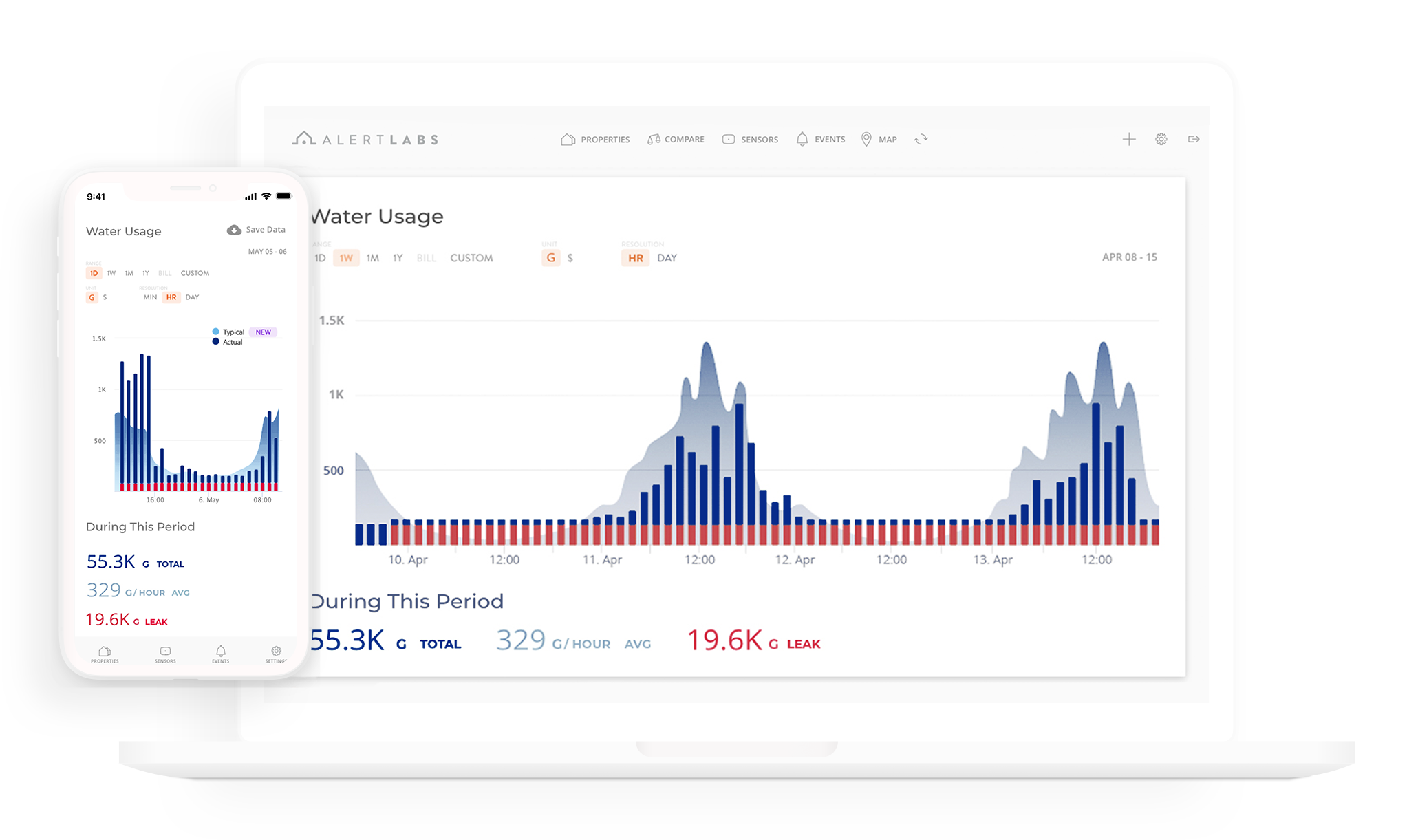Select the CUSTOM range on desktop
The width and height of the screenshot is (1418, 840).
(471, 258)
